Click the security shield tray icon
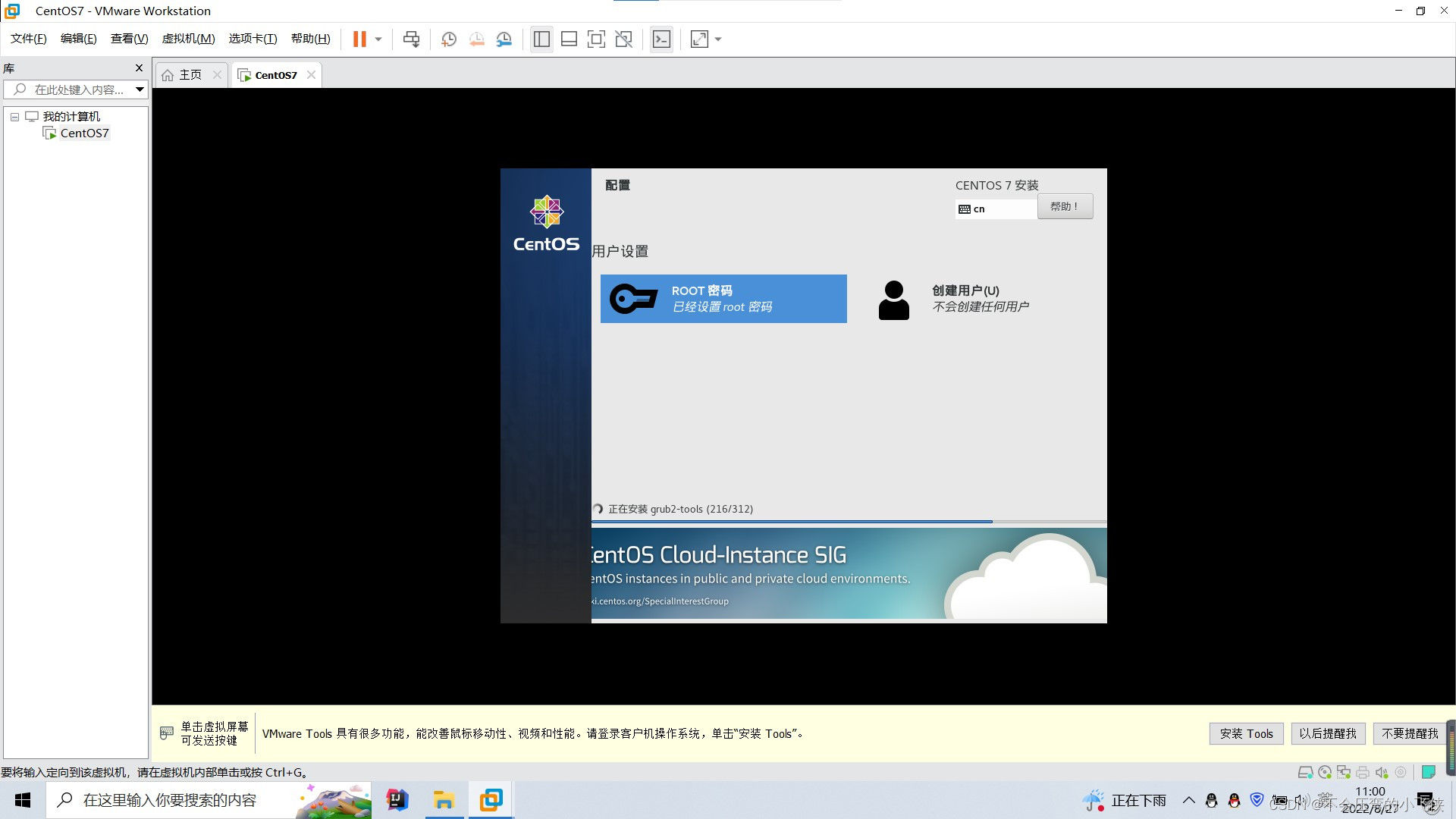 click(x=1257, y=800)
